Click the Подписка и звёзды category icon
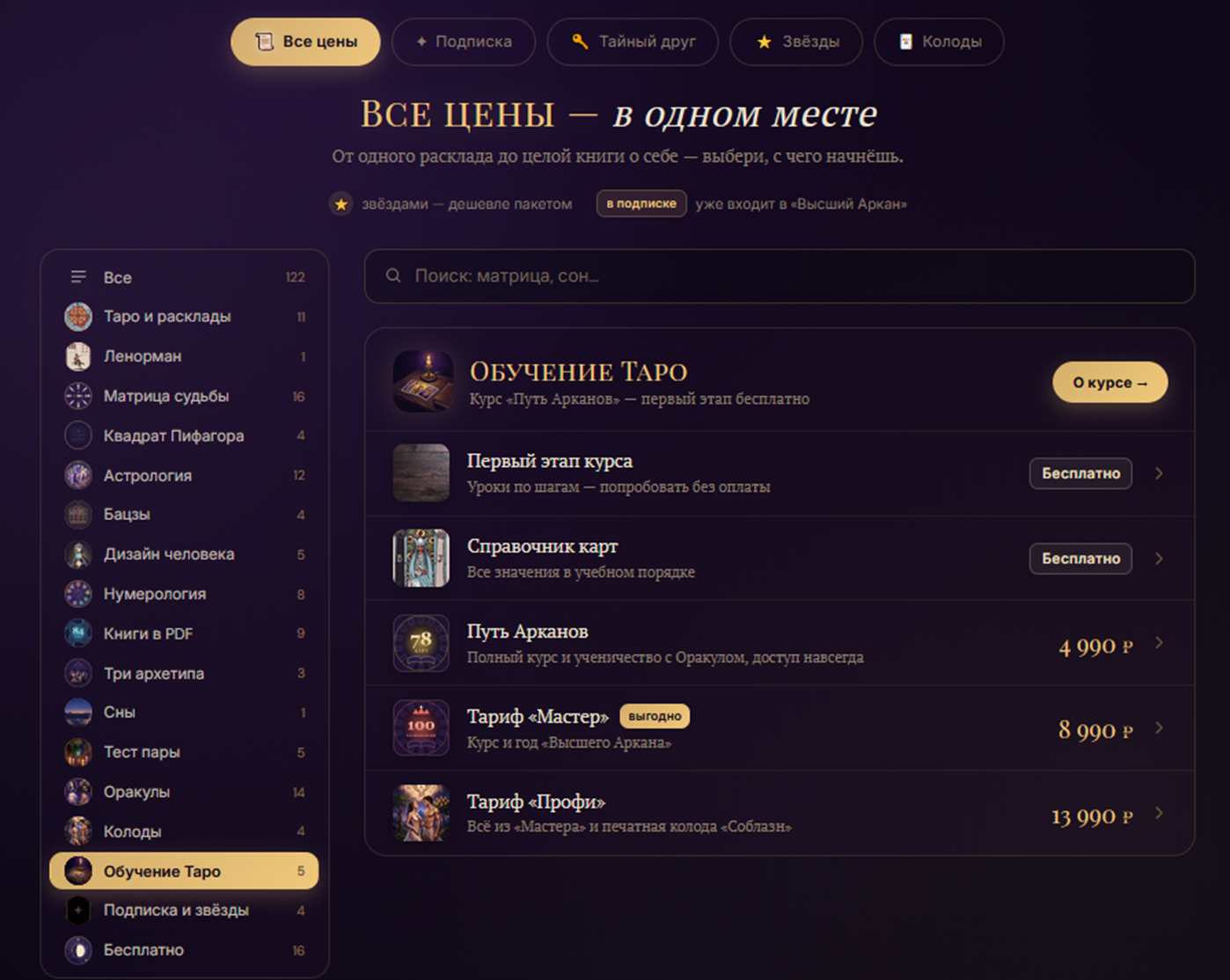This screenshot has width=1230, height=980. click(78, 911)
